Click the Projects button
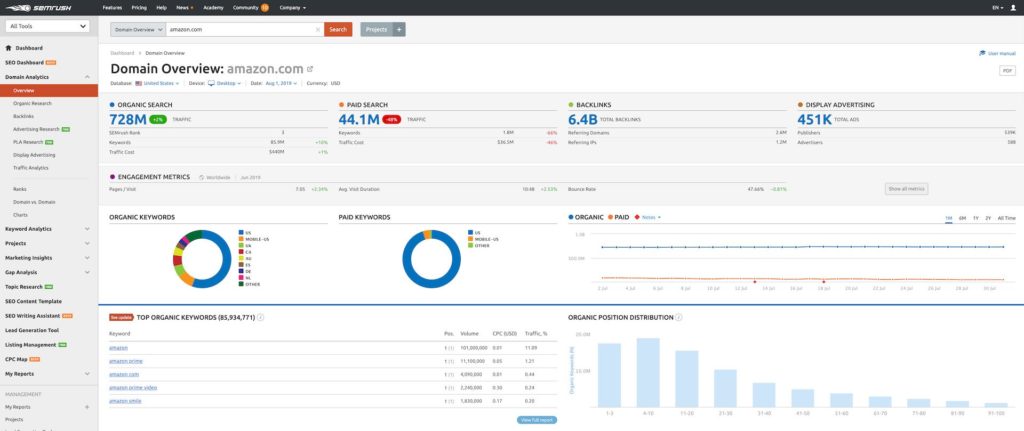1024x431 pixels. click(x=377, y=29)
